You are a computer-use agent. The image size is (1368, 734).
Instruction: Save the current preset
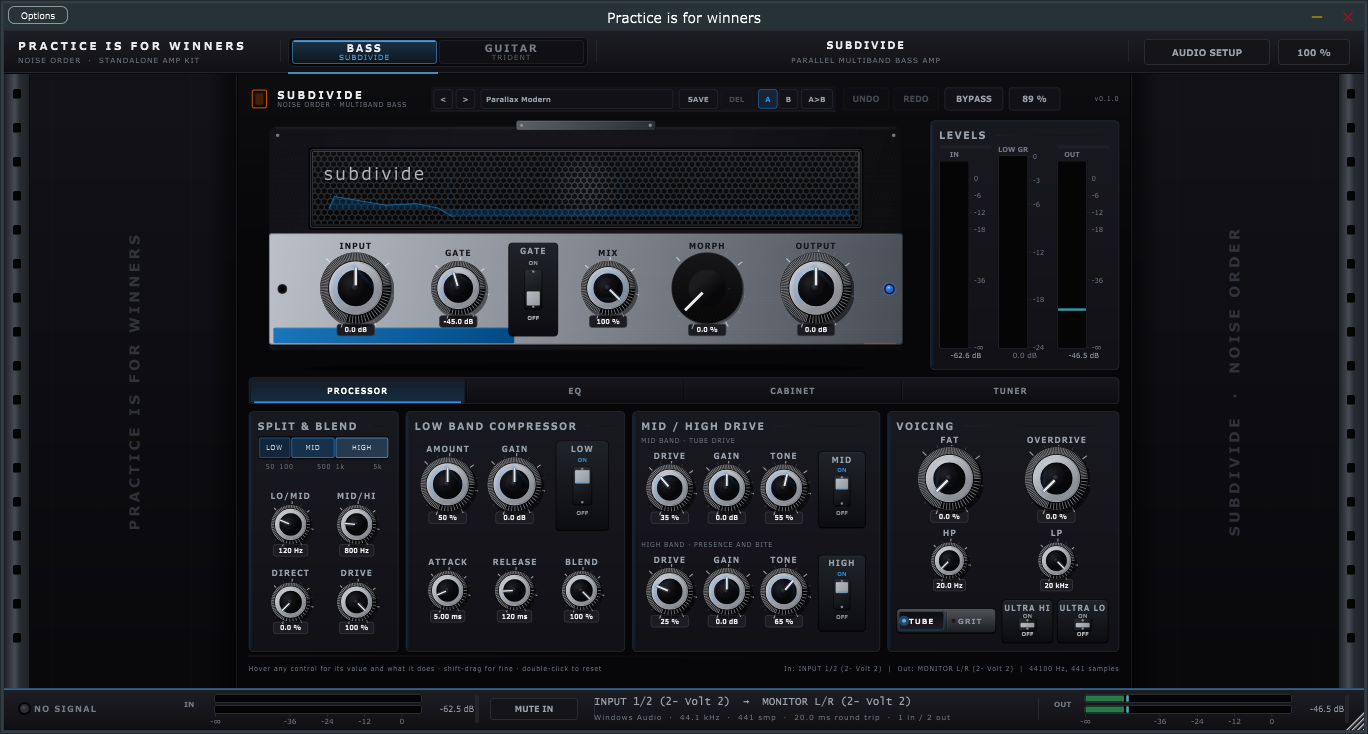click(x=698, y=99)
